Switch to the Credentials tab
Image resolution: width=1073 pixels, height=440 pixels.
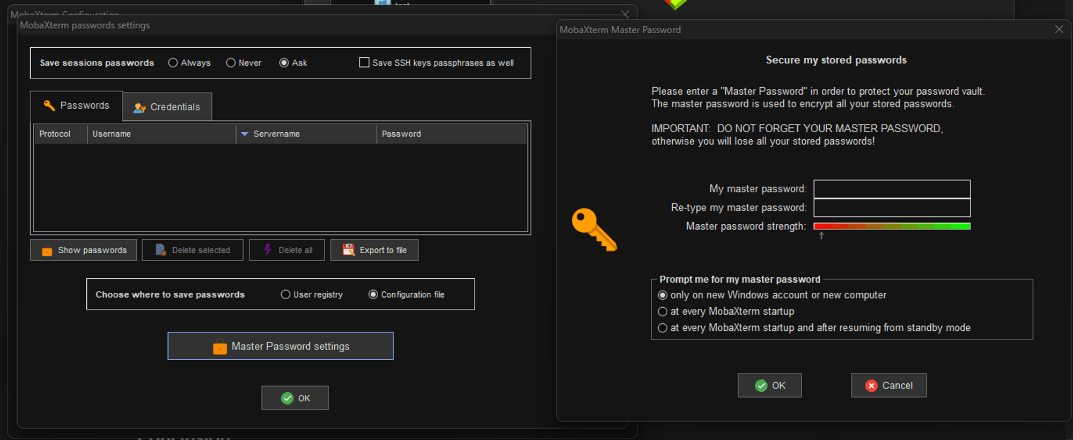(167, 107)
